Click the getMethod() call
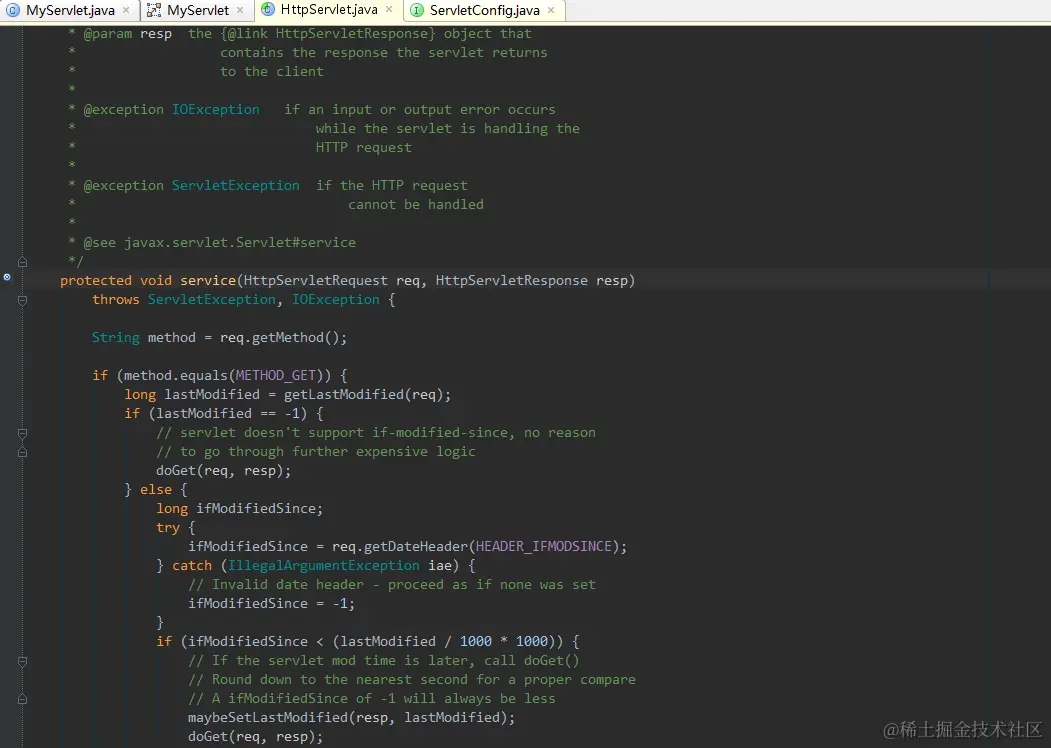The image size is (1051, 748). [x=295, y=337]
